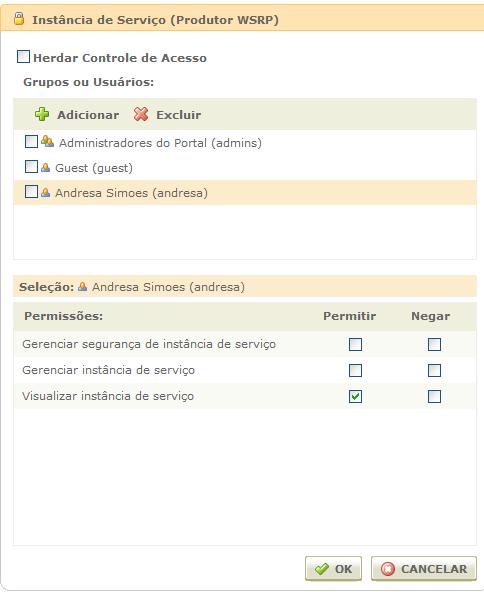The height and width of the screenshot is (592, 484).
Task: Click the green plus Adicionar icon
Action: 42,114
